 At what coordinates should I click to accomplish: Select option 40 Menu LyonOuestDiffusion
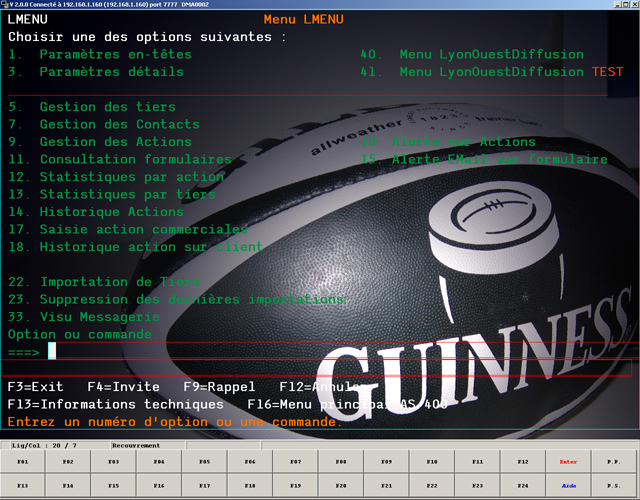472,54
